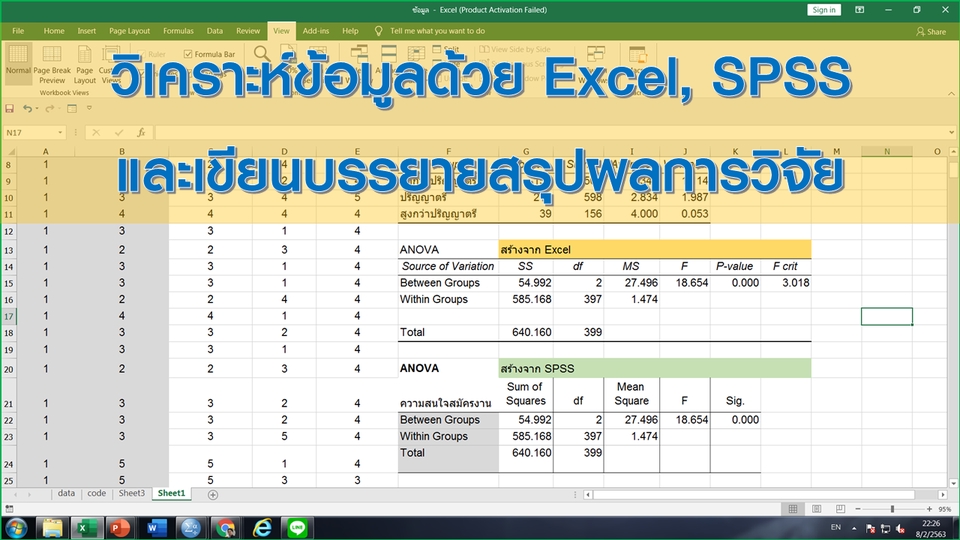Viewport: 960px width, 540px height.
Task: Expand the formula bar chevron
Action: (x=951, y=132)
